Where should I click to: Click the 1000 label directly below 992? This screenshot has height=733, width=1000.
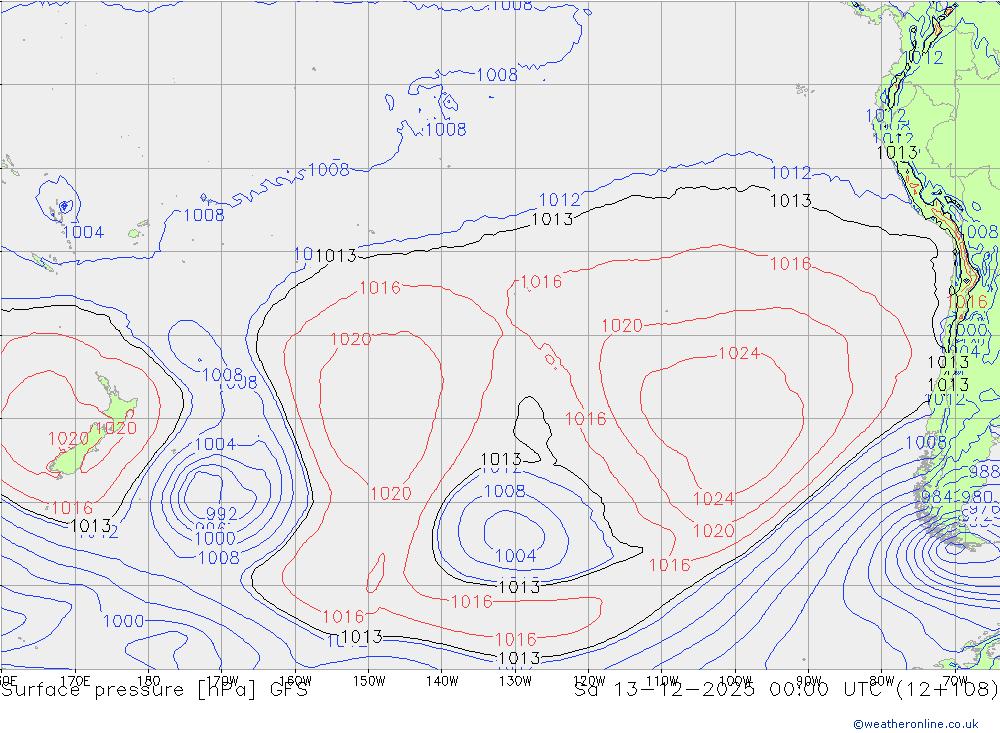(215, 538)
